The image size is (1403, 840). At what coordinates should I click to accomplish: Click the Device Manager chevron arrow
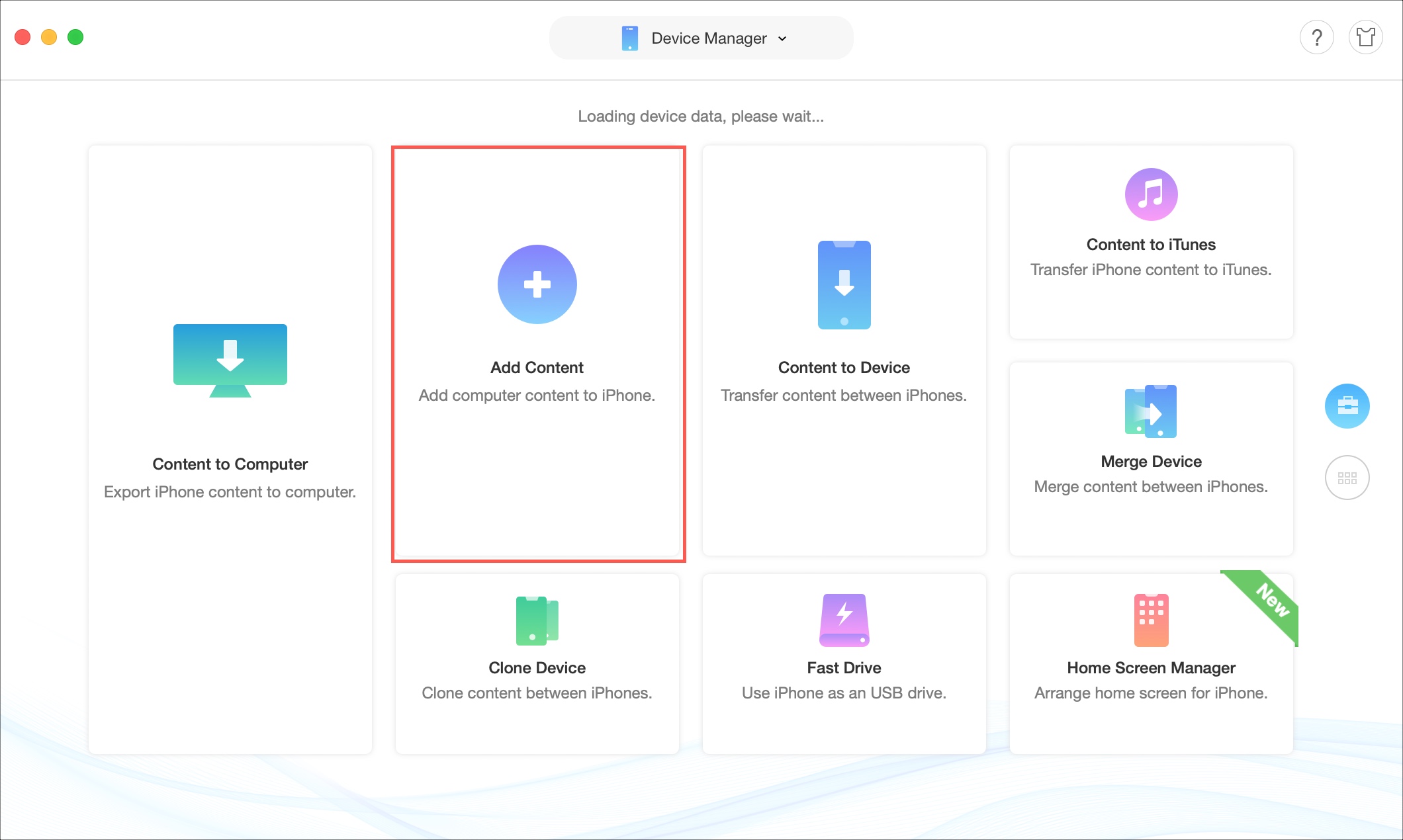click(782, 39)
